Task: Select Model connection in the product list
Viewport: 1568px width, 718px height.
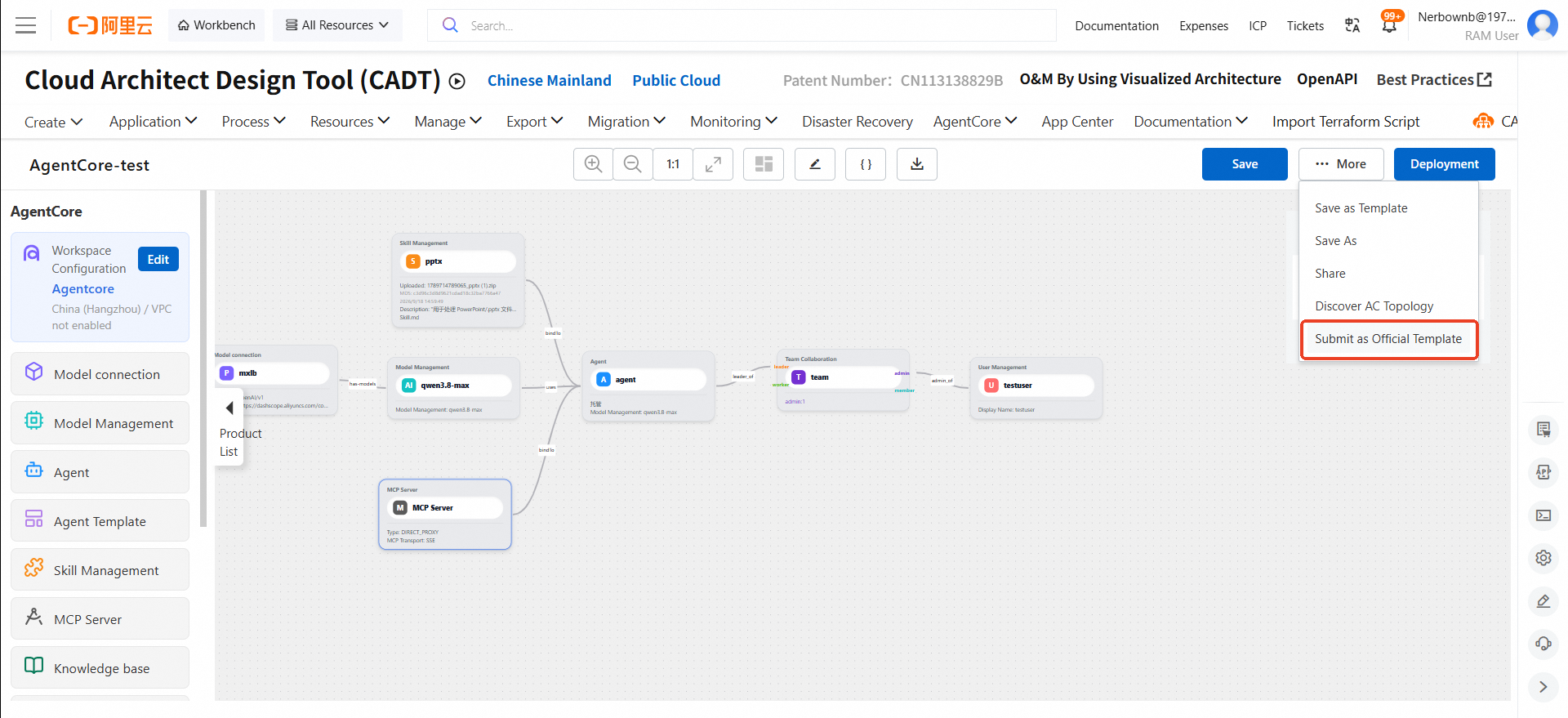Action: [x=100, y=374]
